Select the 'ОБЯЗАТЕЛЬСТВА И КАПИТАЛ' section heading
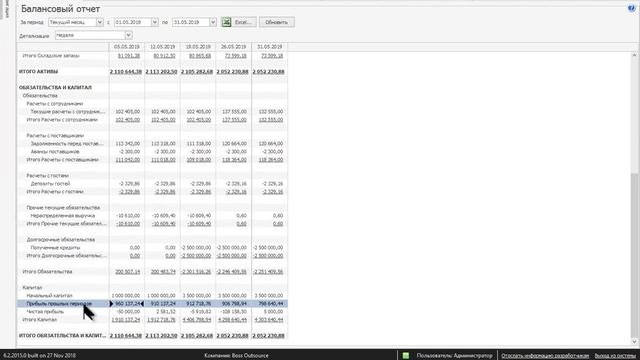 pos(55,87)
